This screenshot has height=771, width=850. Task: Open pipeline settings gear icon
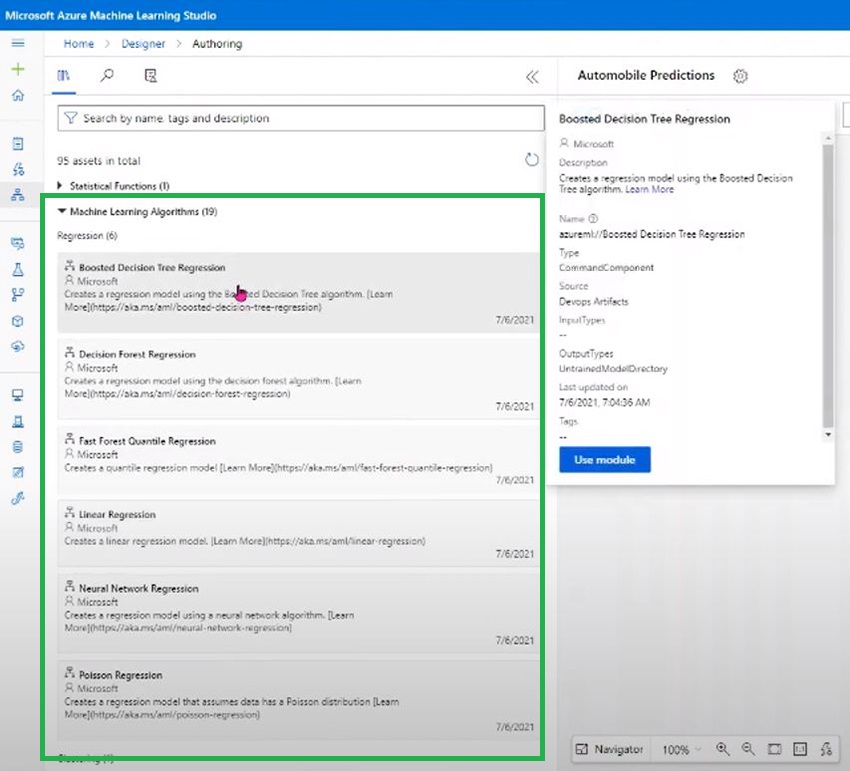click(x=740, y=76)
